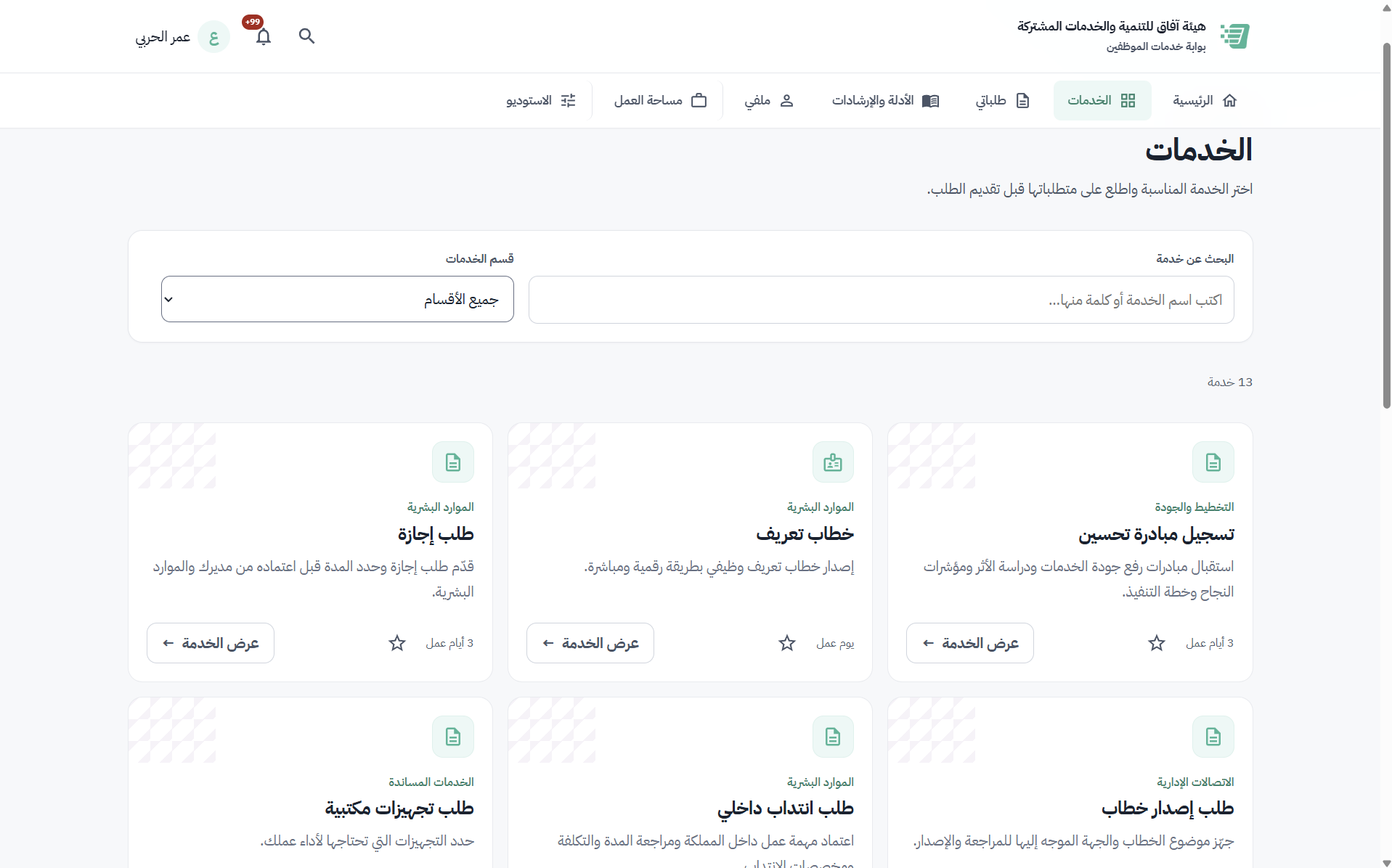The height and width of the screenshot is (868, 1392).
Task: Open the طلباتي requests tab
Action: (x=1003, y=100)
